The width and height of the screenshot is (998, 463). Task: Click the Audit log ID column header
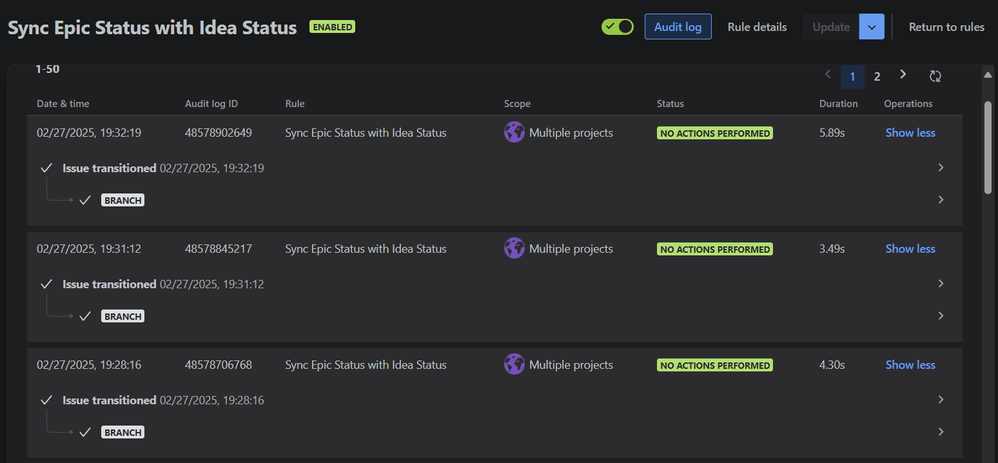tap(211, 104)
